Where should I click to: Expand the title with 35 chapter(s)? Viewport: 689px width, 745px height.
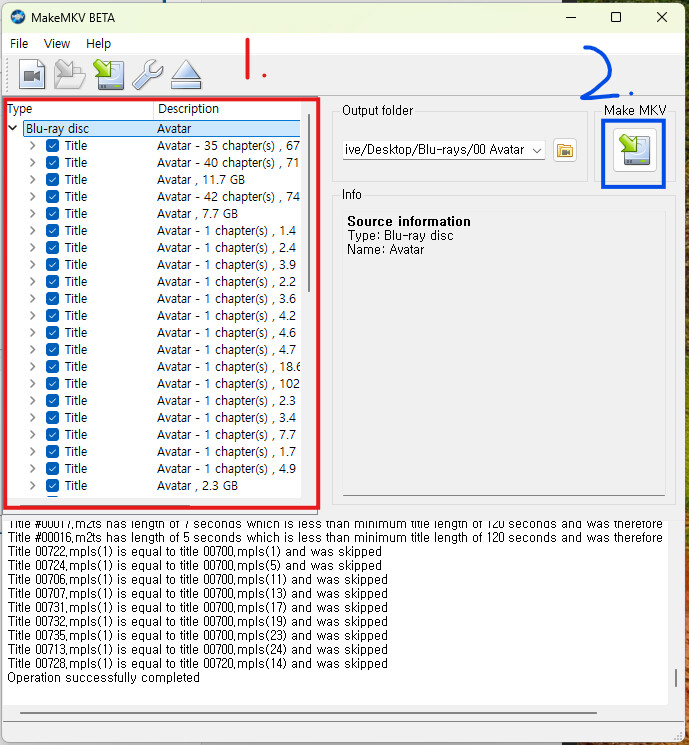click(32, 145)
